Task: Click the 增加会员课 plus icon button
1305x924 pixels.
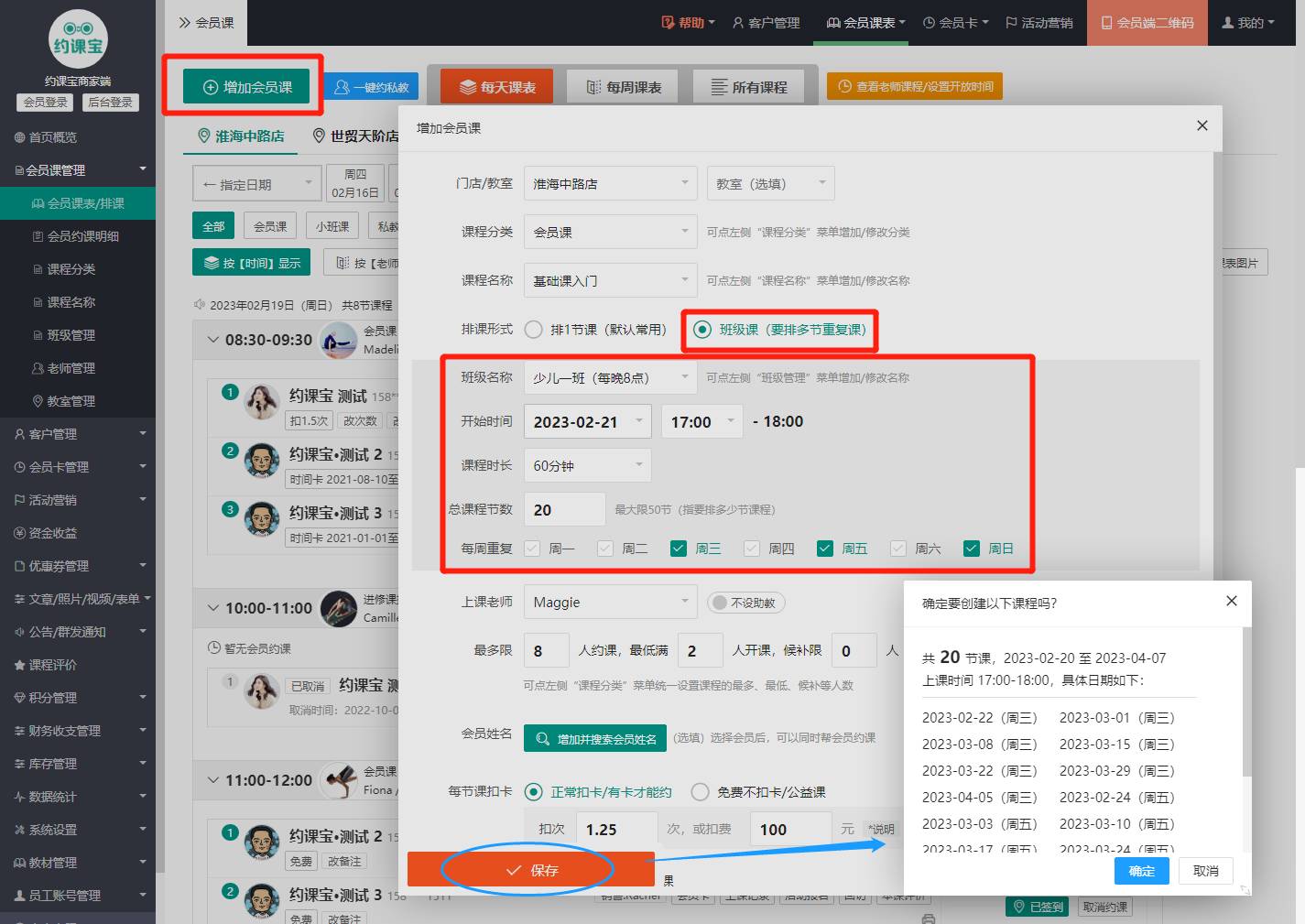Action: click(247, 87)
